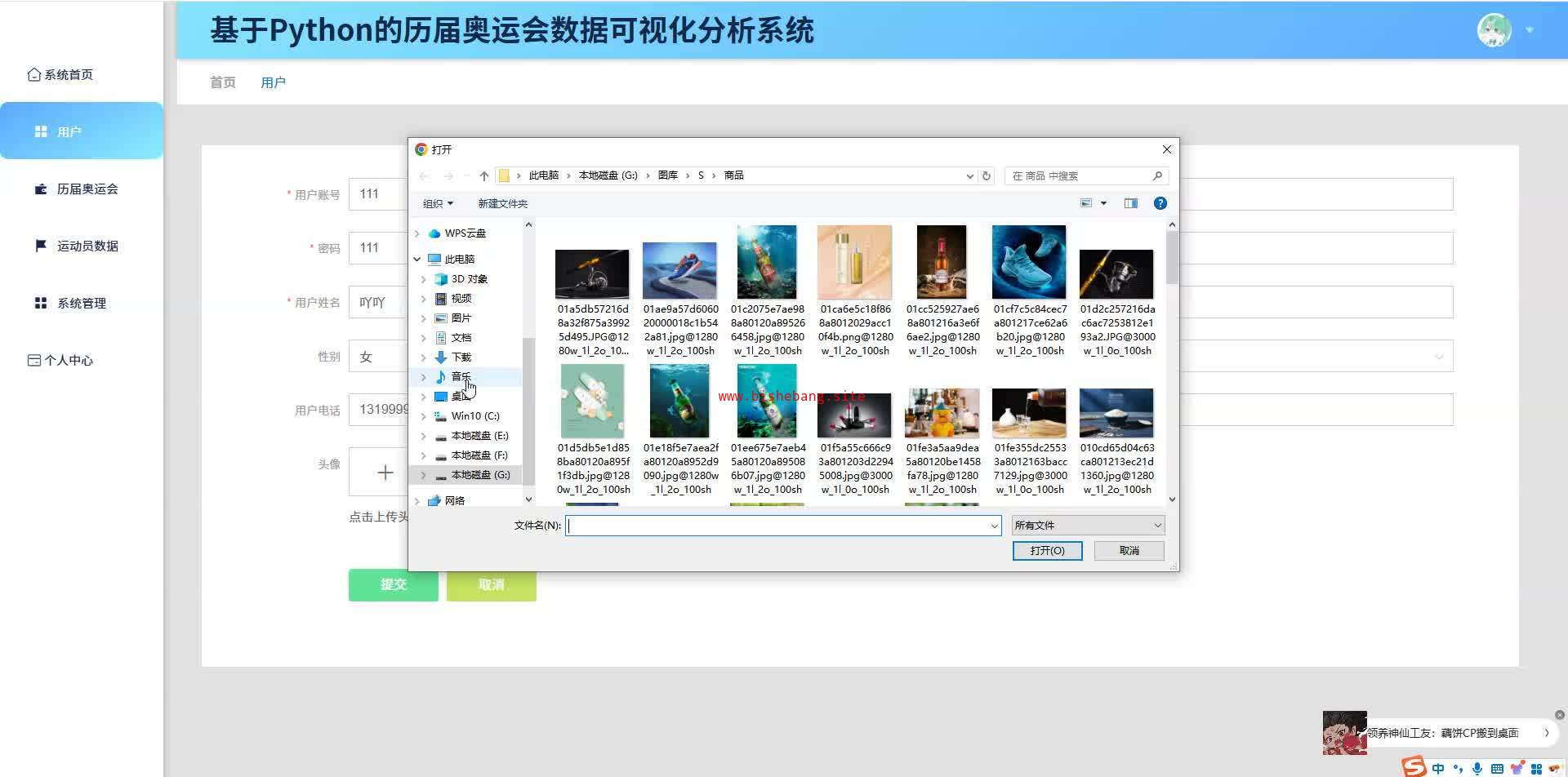Click the soft keyboard icon in the input toolbar
This screenshot has height=777, width=1568.
1497,768
